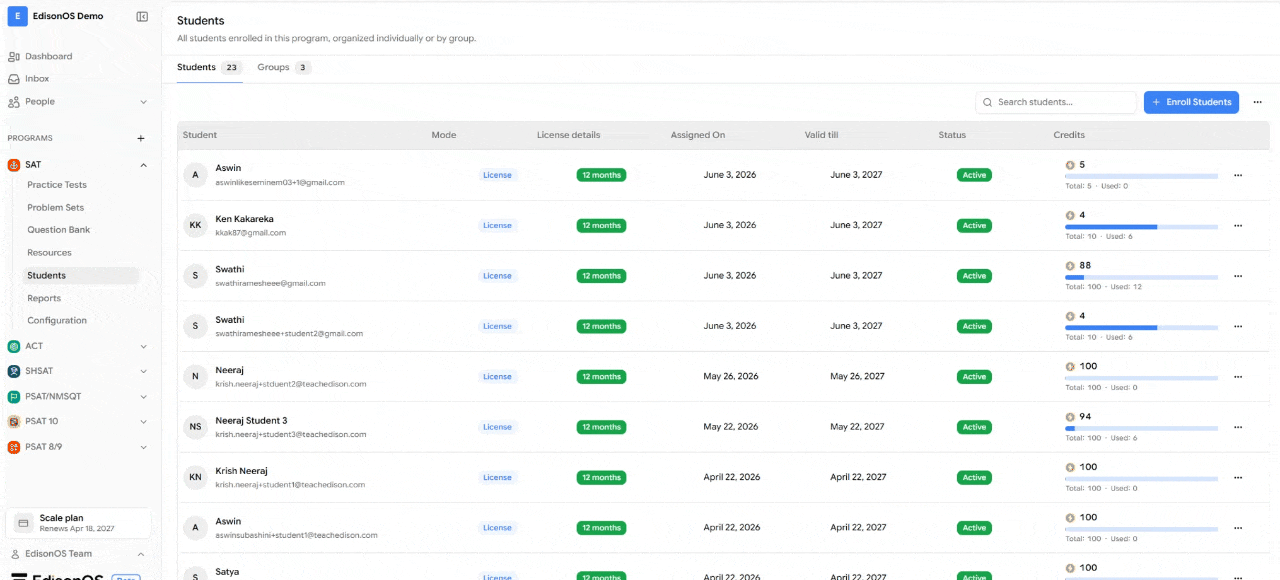Screen dimensions: 1280x580
Task: Click the Valid till column header
Action: tap(821, 135)
